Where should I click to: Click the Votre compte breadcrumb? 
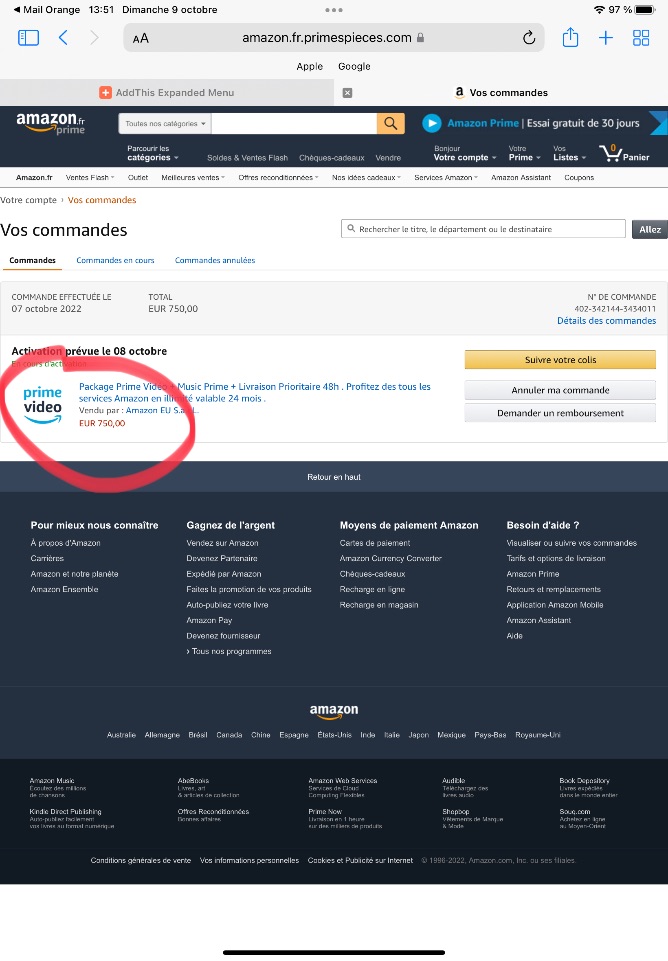[28, 200]
